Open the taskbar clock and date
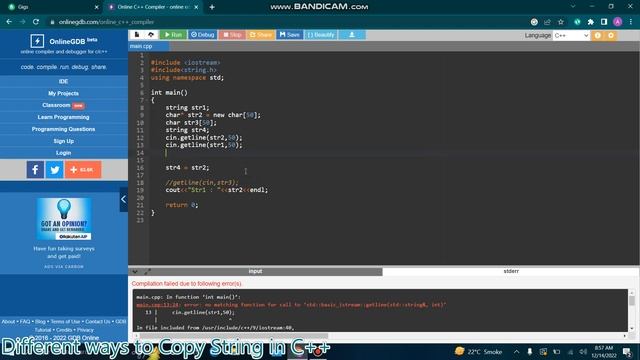 (x=604, y=351)
